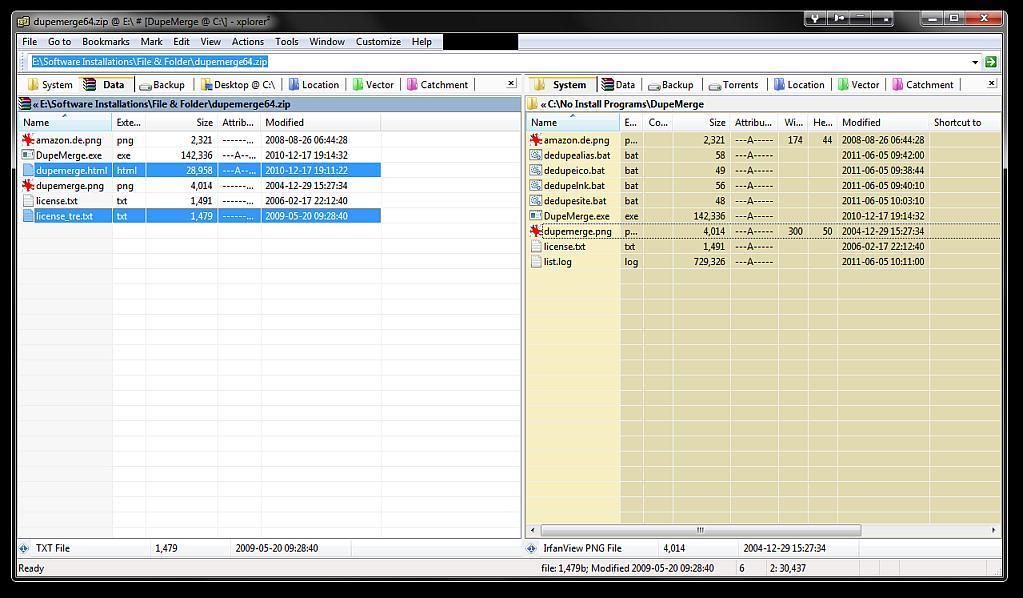Viewport: 1023px width, 598px height.
Task: Click the IrfanView PNG File status text
Action: click(583, 548)
